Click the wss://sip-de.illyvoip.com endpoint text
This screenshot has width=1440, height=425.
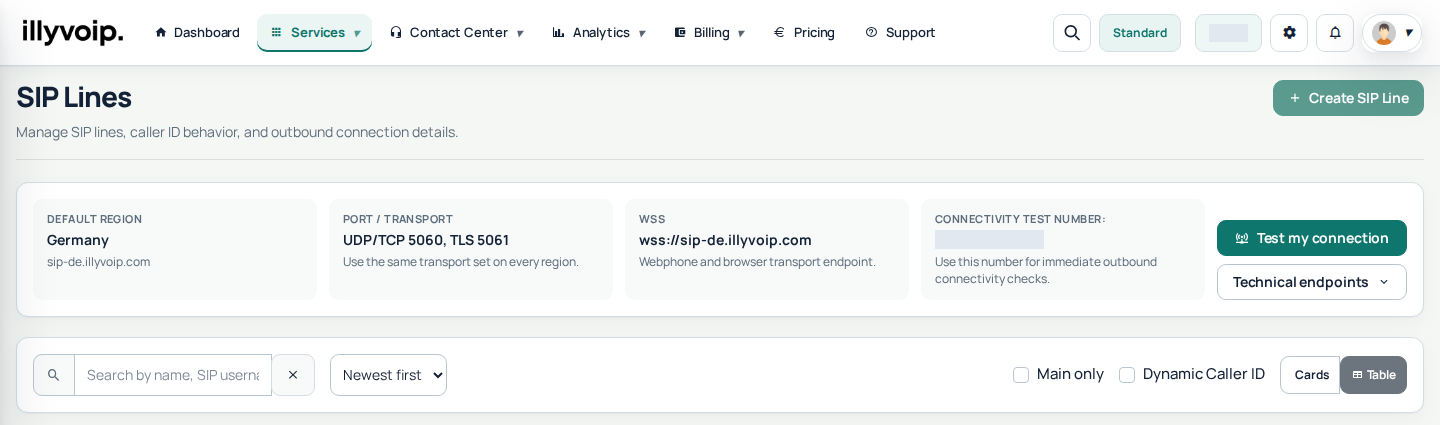pyautogui.click(x=725, y=240)
